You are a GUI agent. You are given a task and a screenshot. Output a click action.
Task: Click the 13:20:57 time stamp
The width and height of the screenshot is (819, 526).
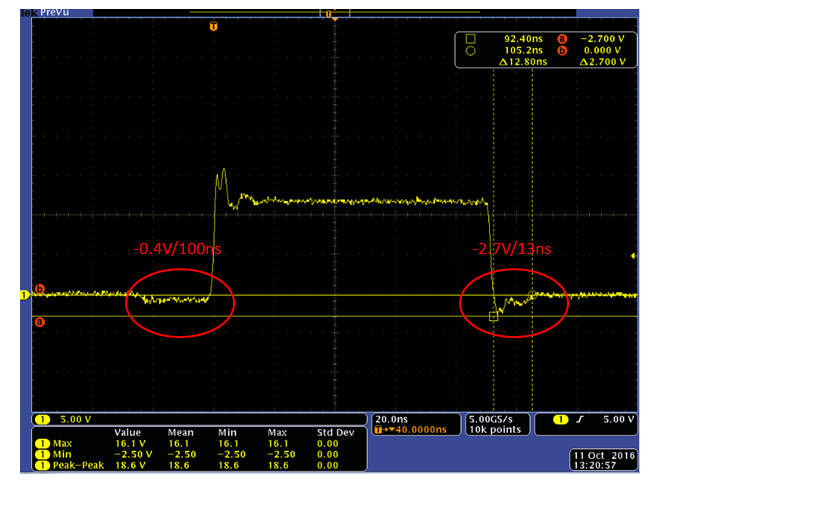click(x=595, y=465)
